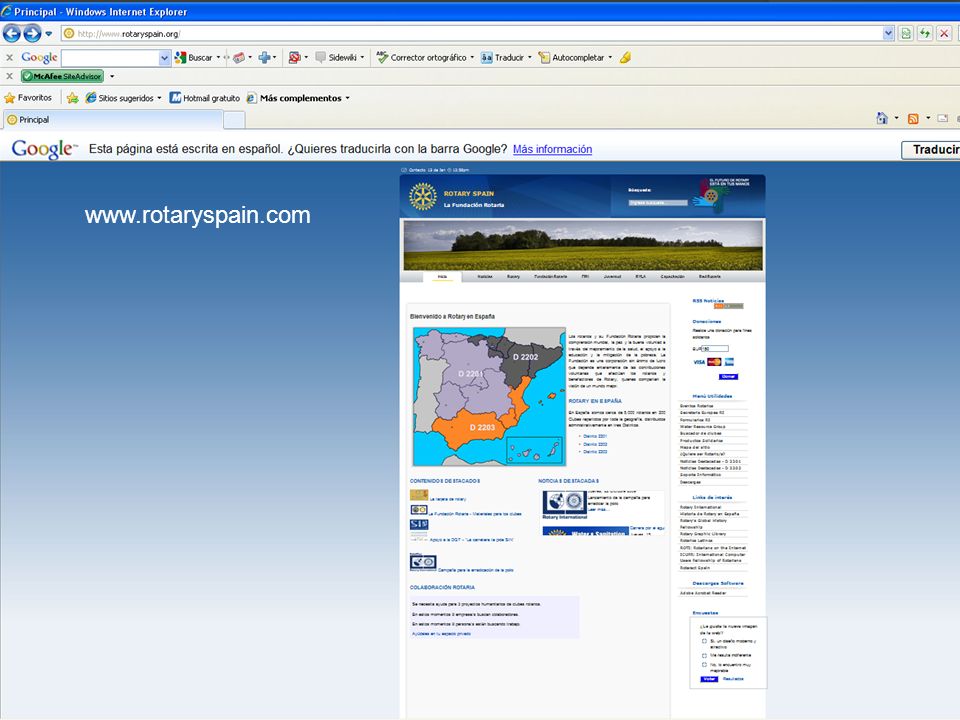Click the blue plus share icon
960x720 pixels.
pyautogui.click(x=264, y=58)
